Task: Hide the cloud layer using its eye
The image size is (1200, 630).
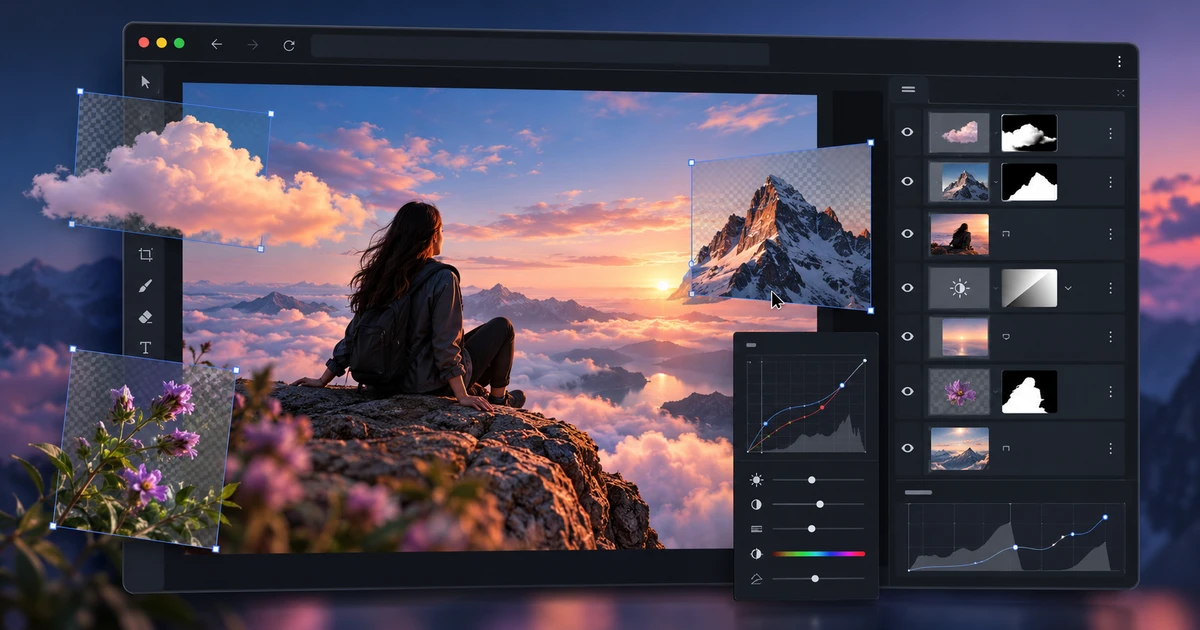Action: (907, 132)
